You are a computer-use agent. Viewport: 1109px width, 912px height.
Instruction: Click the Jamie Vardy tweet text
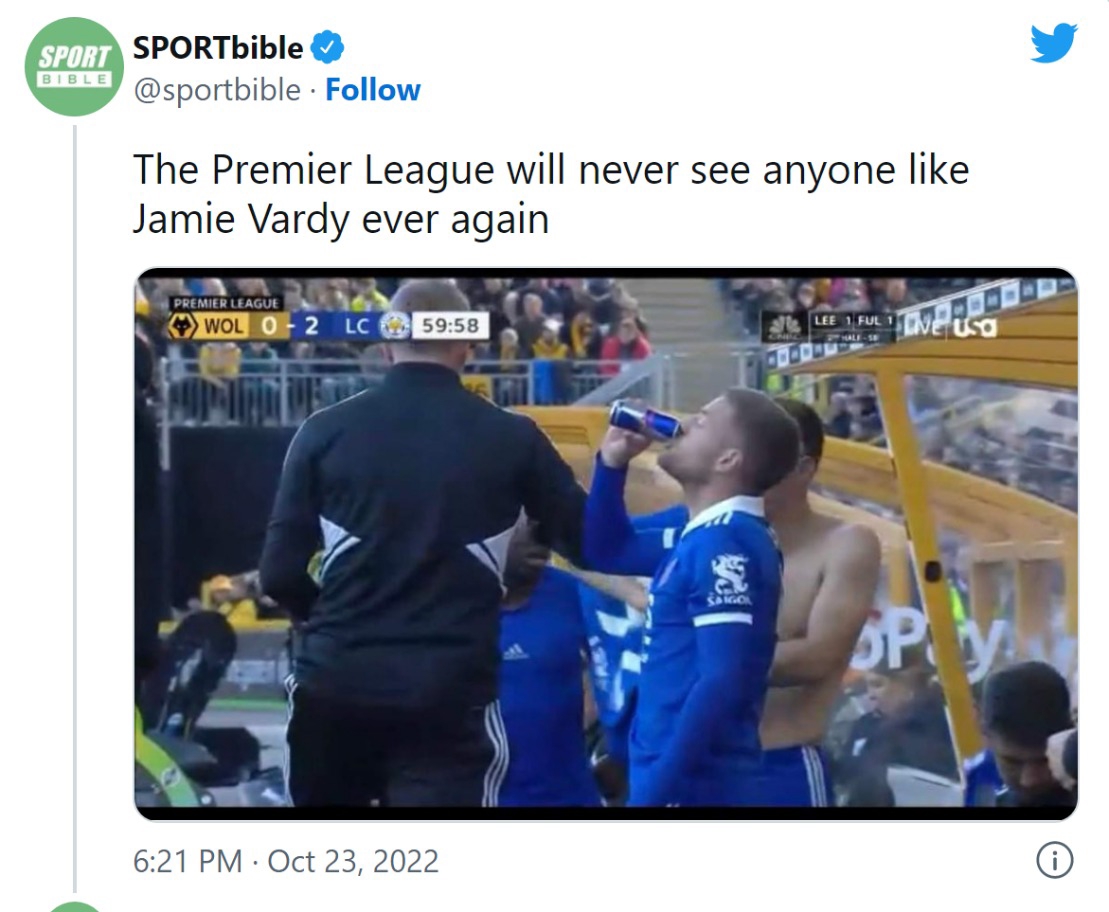click(x=551, y=194)
